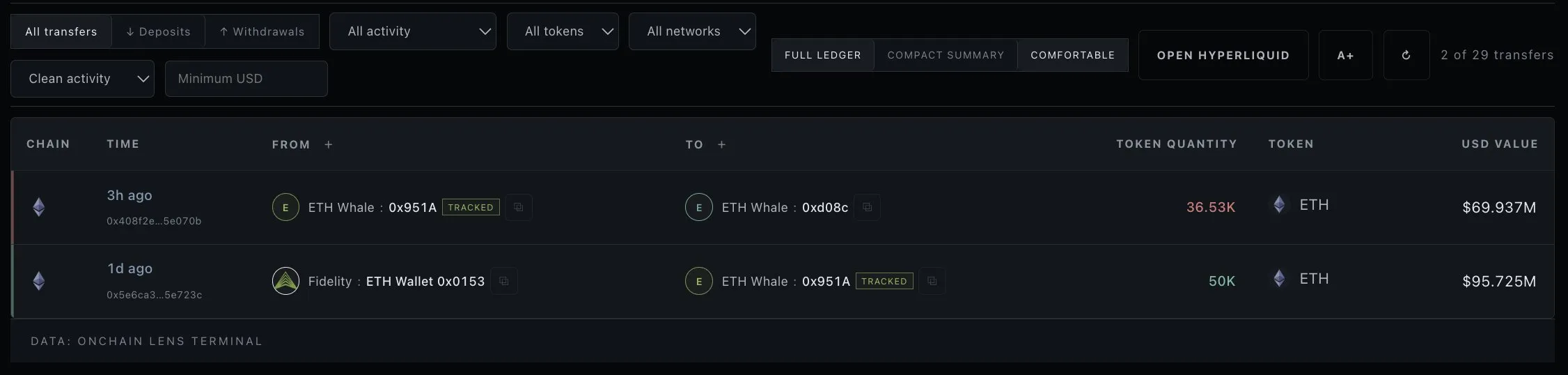Select the Deposits tab
Viewport: 1568px width, 375px height.
(158, 31)
